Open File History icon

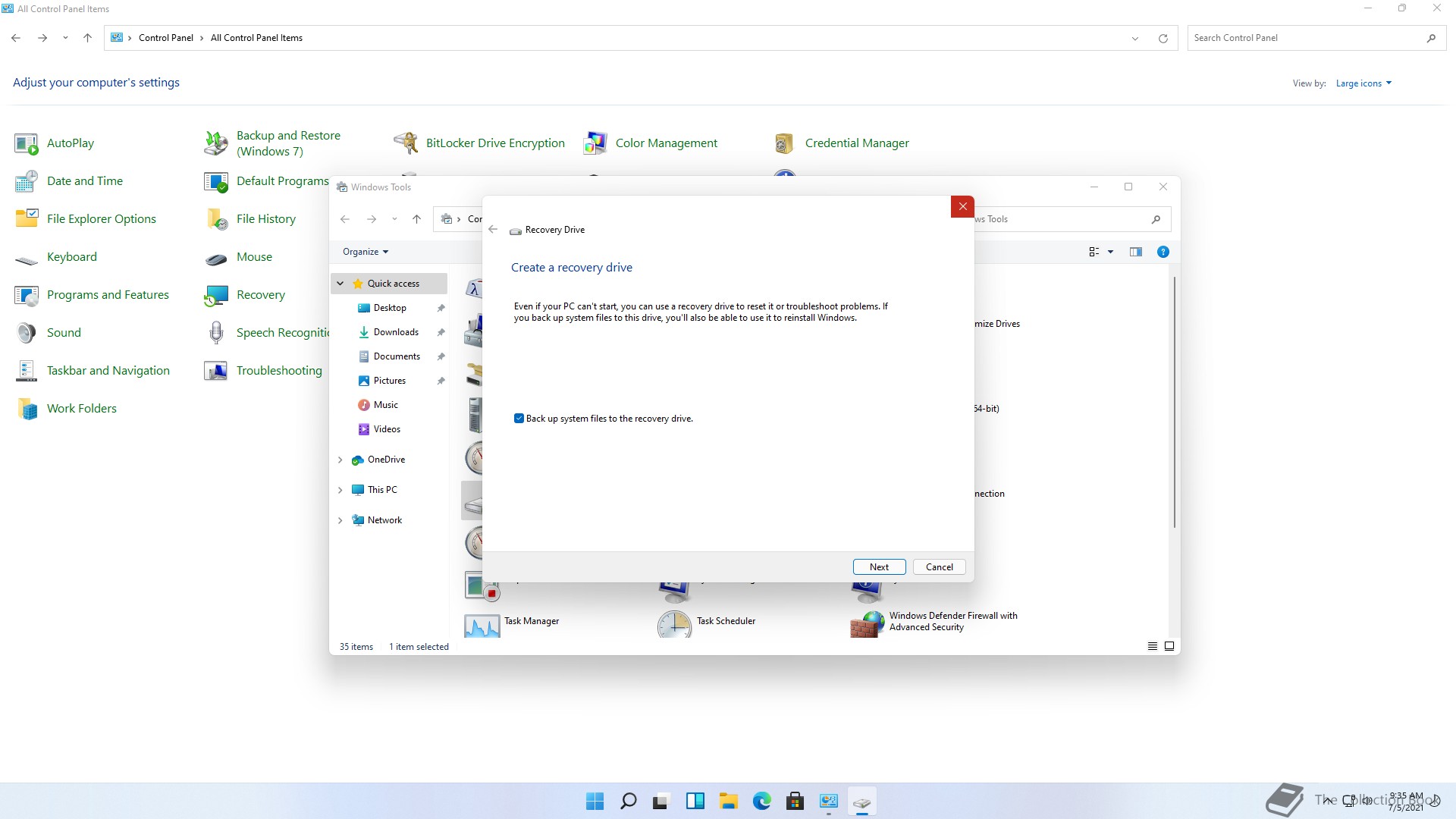pos(216,219)
